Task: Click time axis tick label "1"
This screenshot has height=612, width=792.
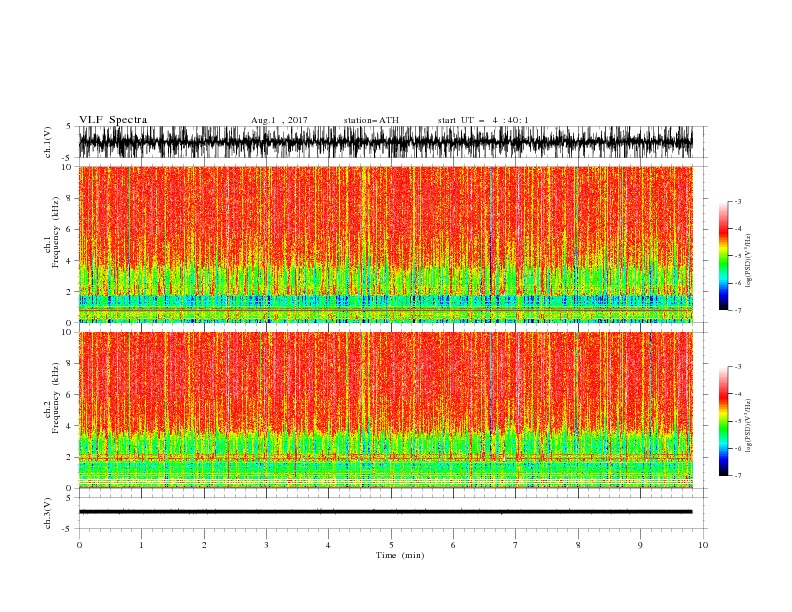Action: tap(141, 545)
